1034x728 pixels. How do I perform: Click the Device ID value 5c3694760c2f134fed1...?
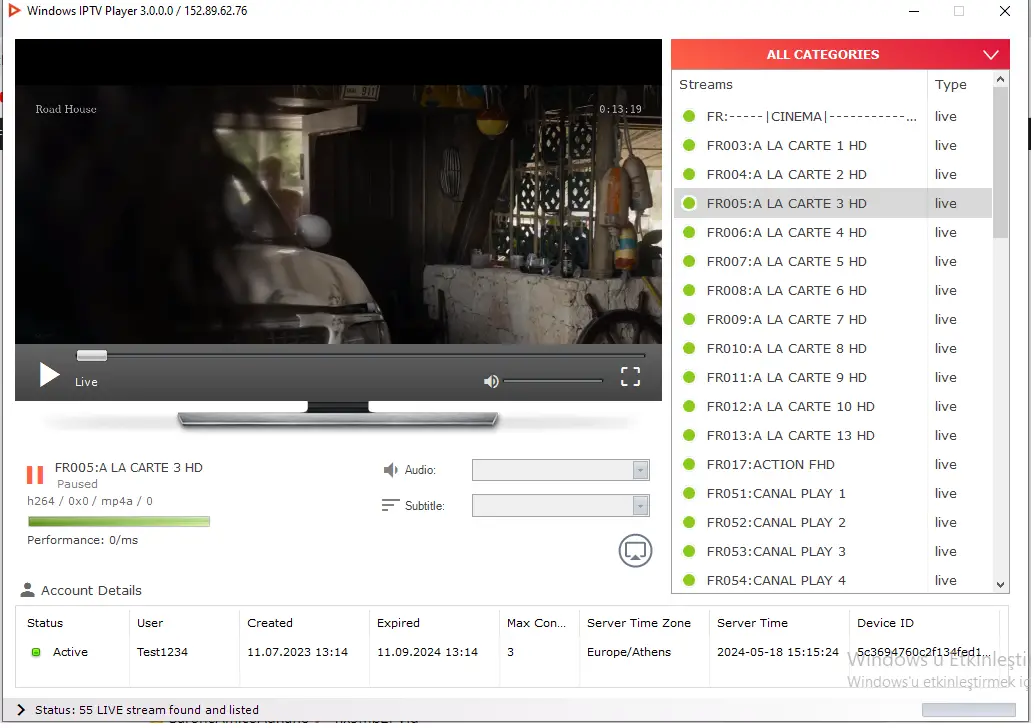click(x=925, y=653)
